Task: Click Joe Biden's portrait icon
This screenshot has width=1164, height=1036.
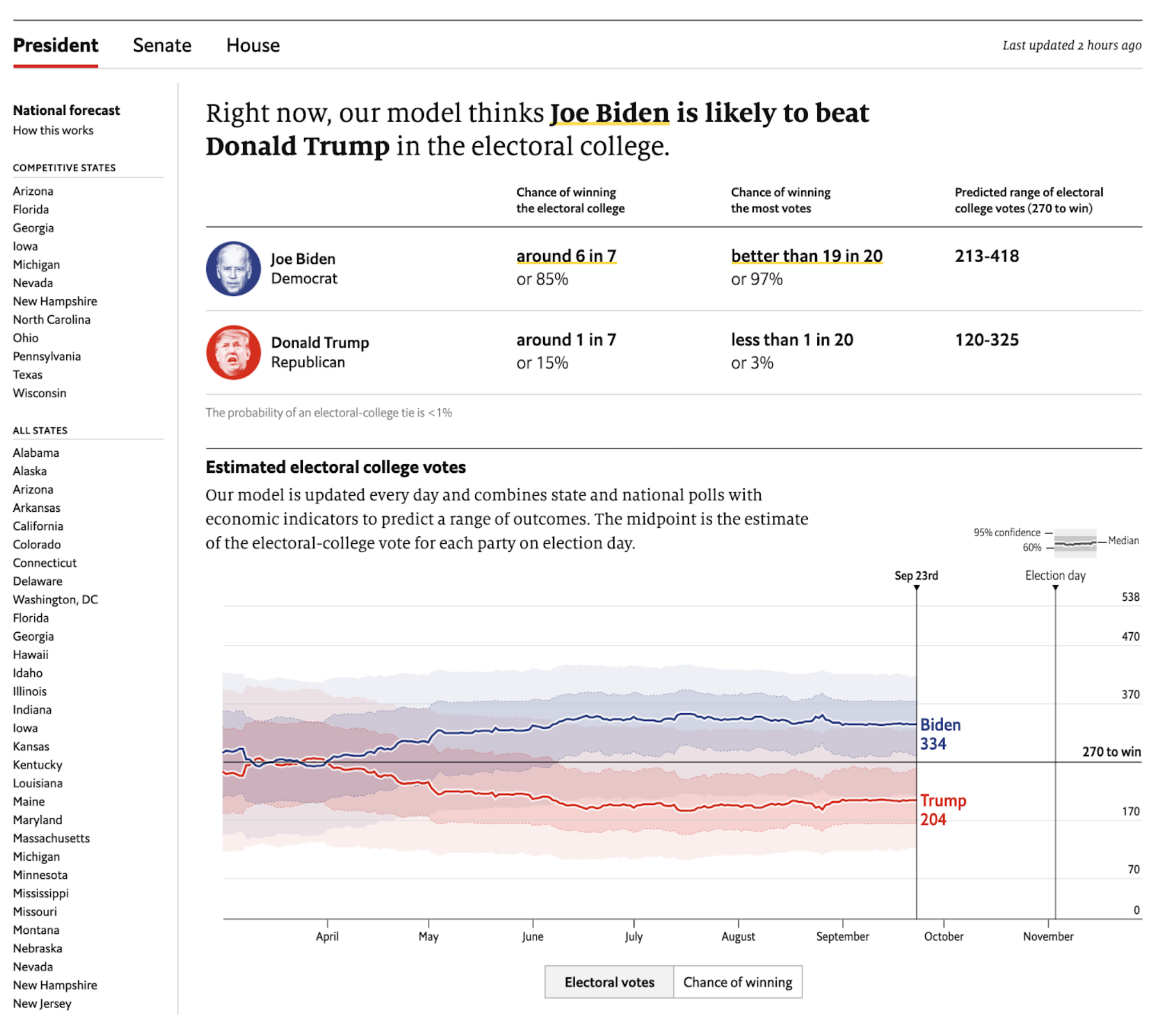Action: [x=233, y=268]
